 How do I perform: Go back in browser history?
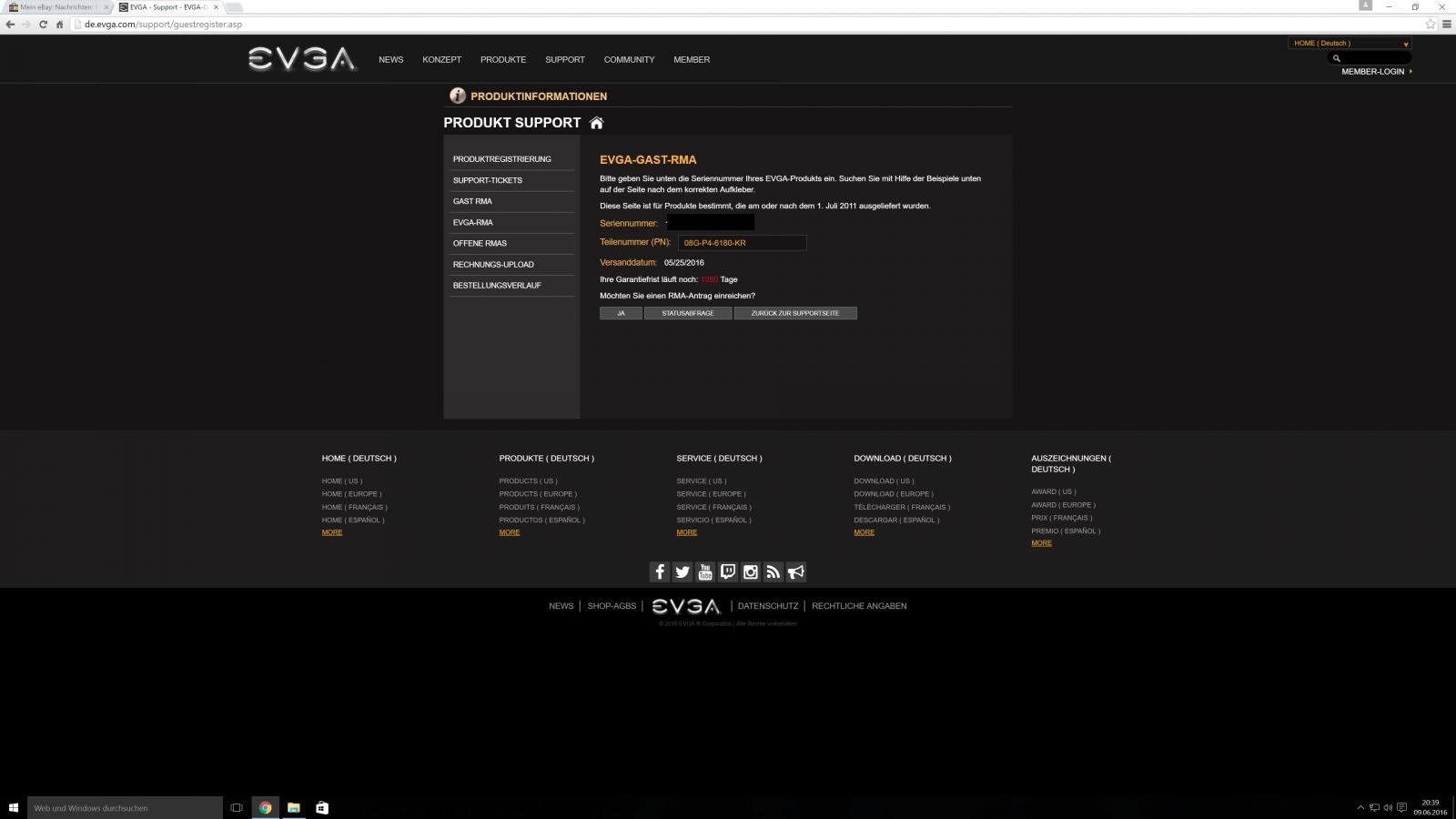[10, 25]
